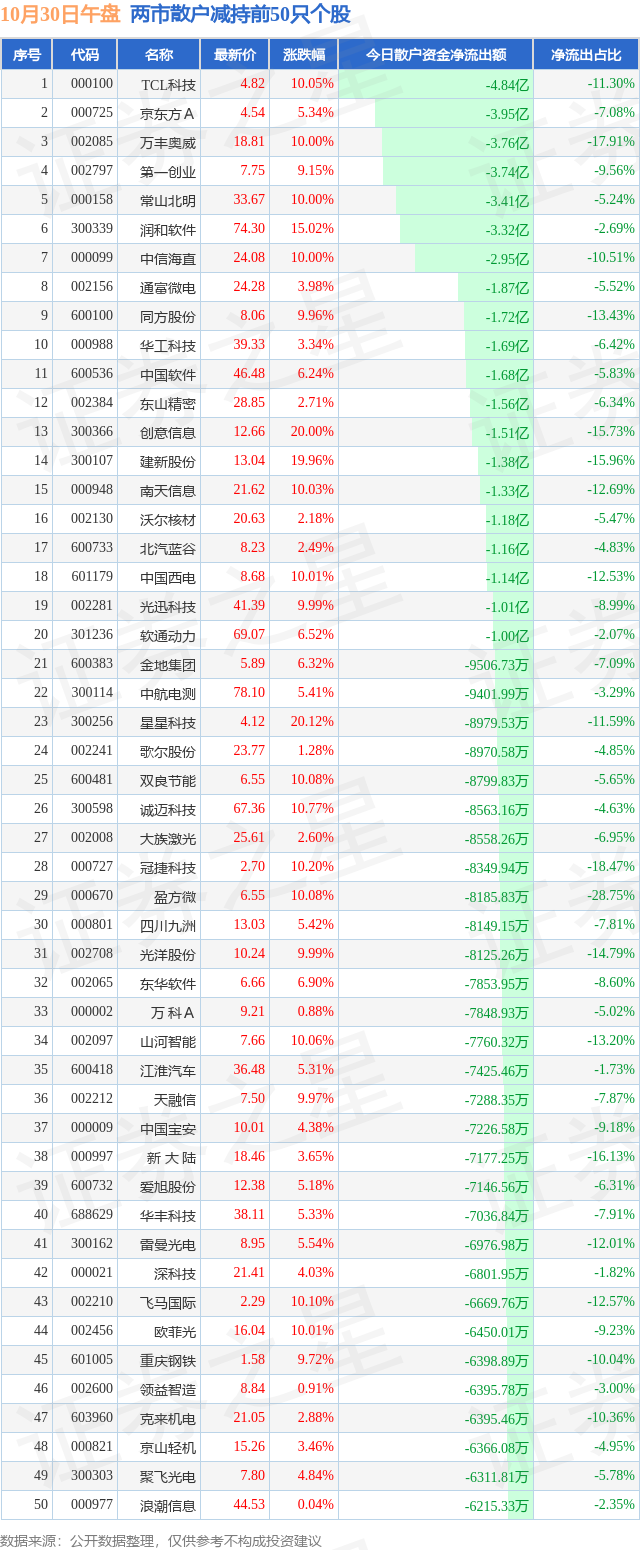Click stock name 聚飞光电
This screenshot has height=1550, width=640.
[x=168, y=1476]
